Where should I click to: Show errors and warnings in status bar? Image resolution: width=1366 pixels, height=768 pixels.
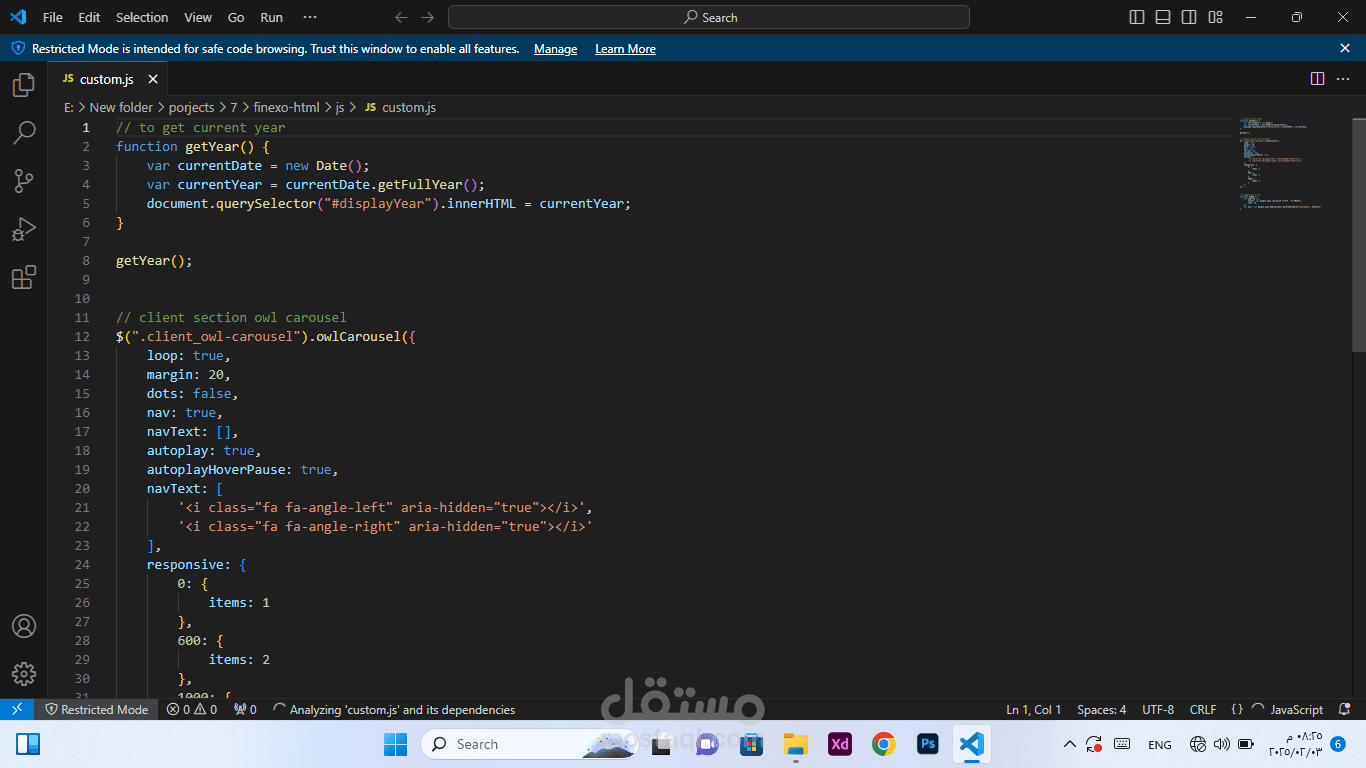(192, 709)
